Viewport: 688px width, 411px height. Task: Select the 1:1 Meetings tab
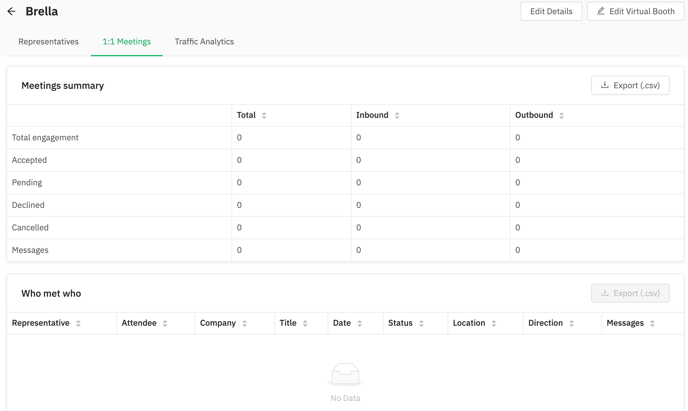click(126, 42)
